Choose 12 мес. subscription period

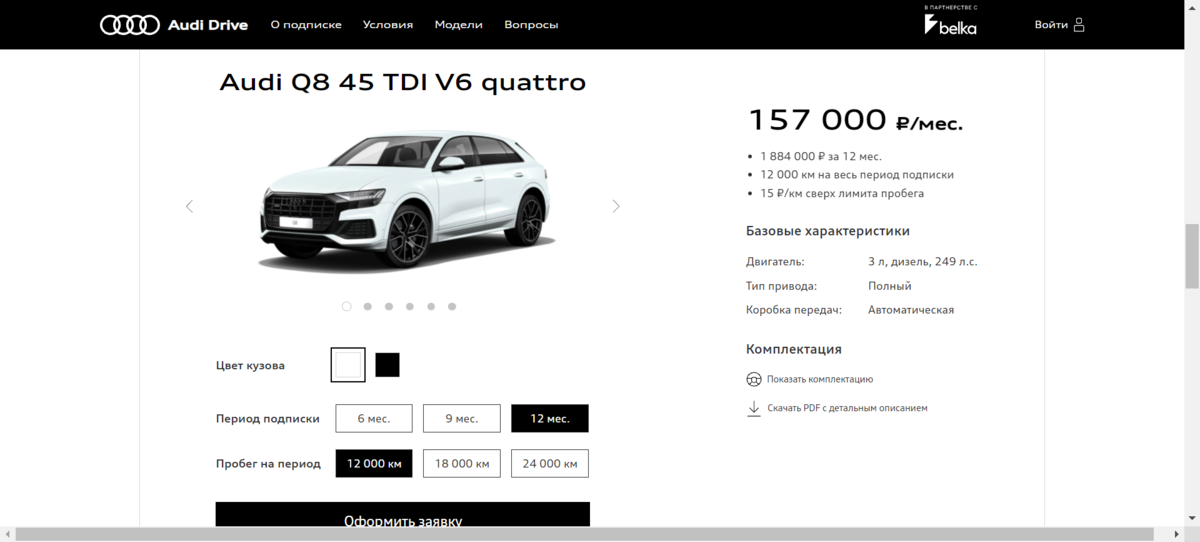click(x=550, y=418)
